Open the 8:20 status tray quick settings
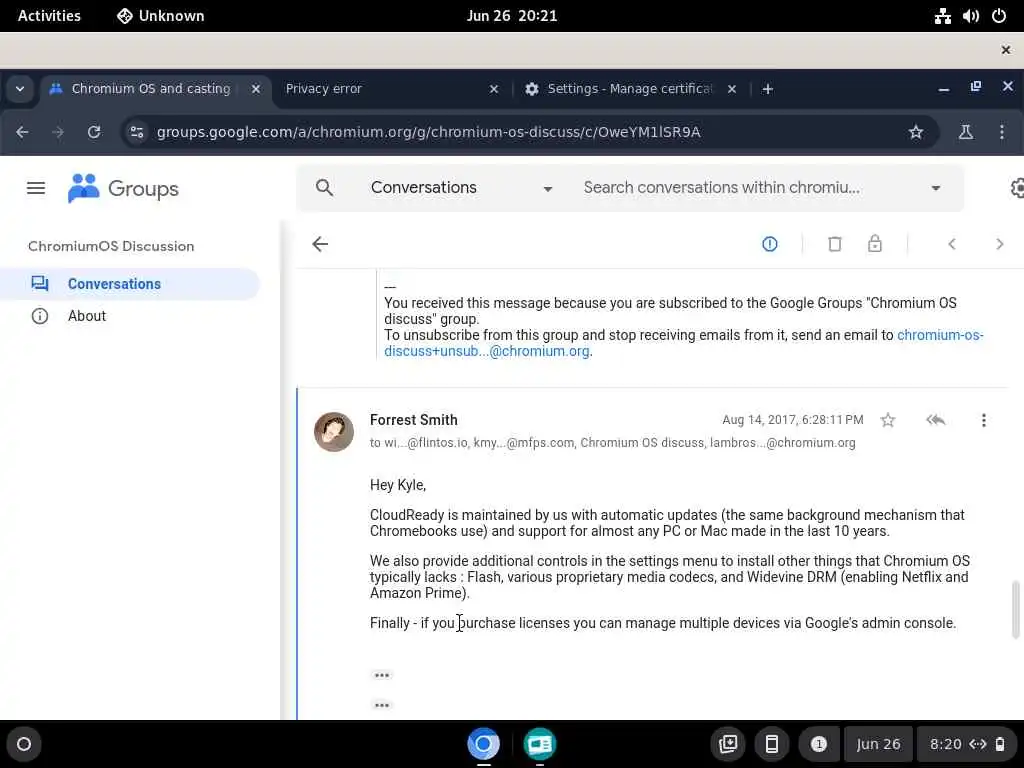This screenshot has width=1024, height=768. [967, 744]
